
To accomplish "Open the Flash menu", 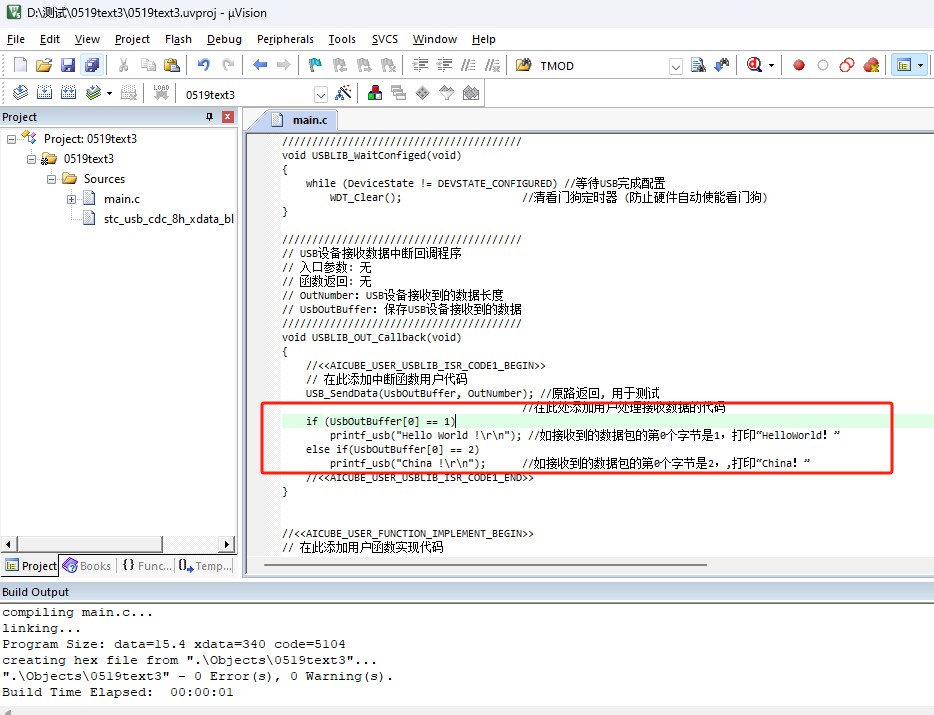I will click(x=178, y=39).
